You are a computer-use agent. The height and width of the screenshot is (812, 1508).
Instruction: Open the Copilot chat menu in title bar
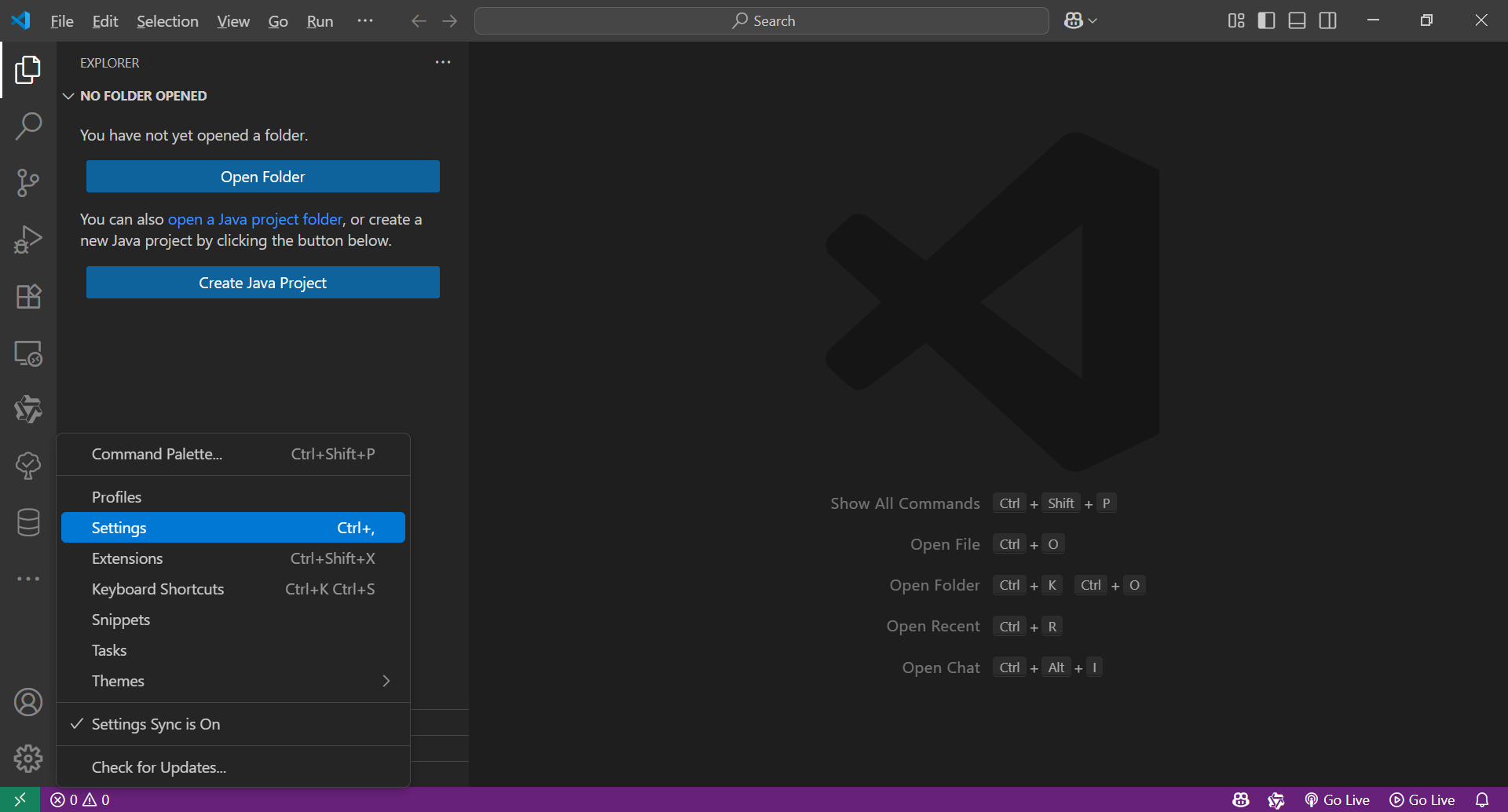1081,21
